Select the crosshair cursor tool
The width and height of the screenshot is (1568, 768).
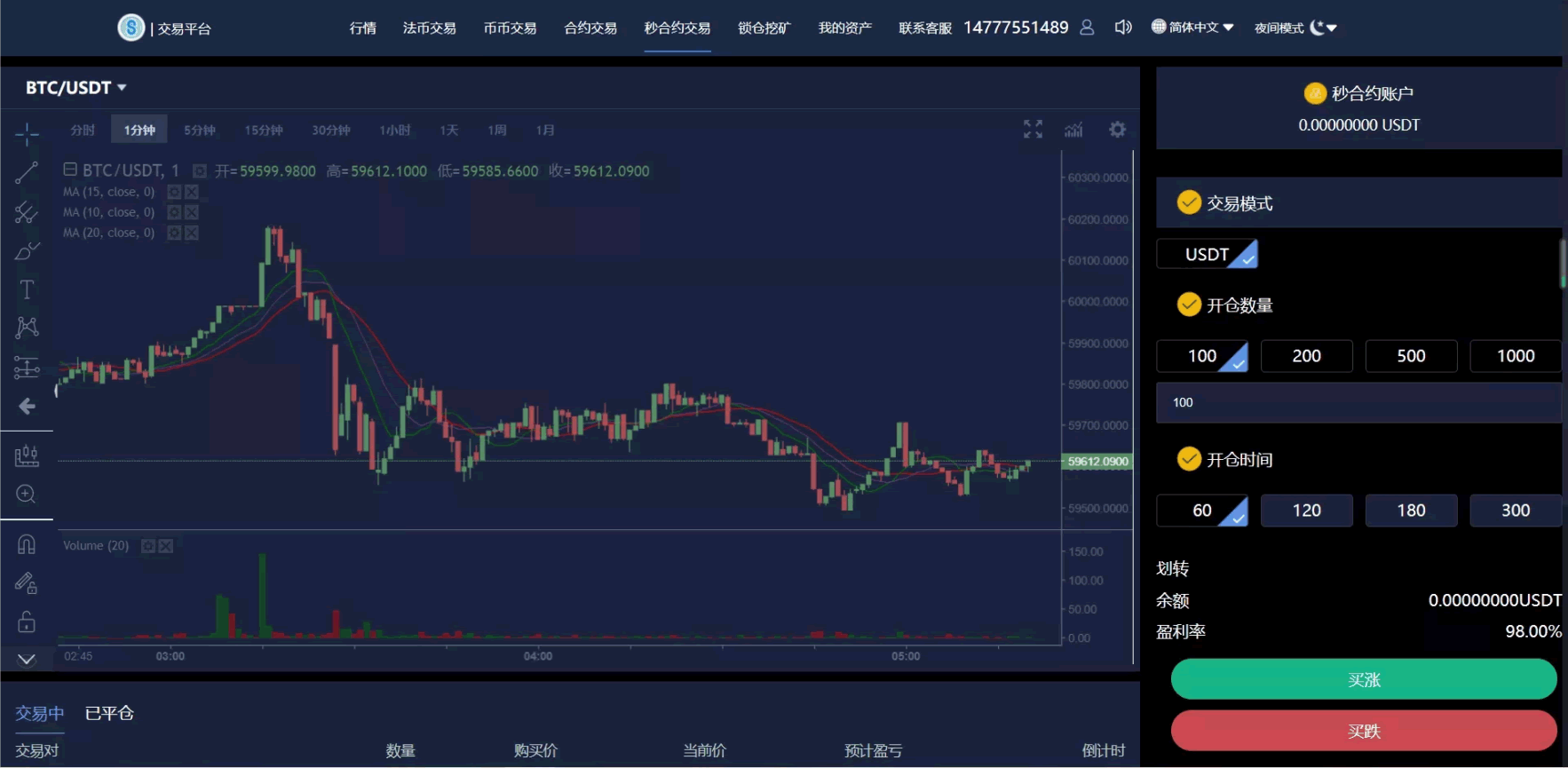click(27, 134)
